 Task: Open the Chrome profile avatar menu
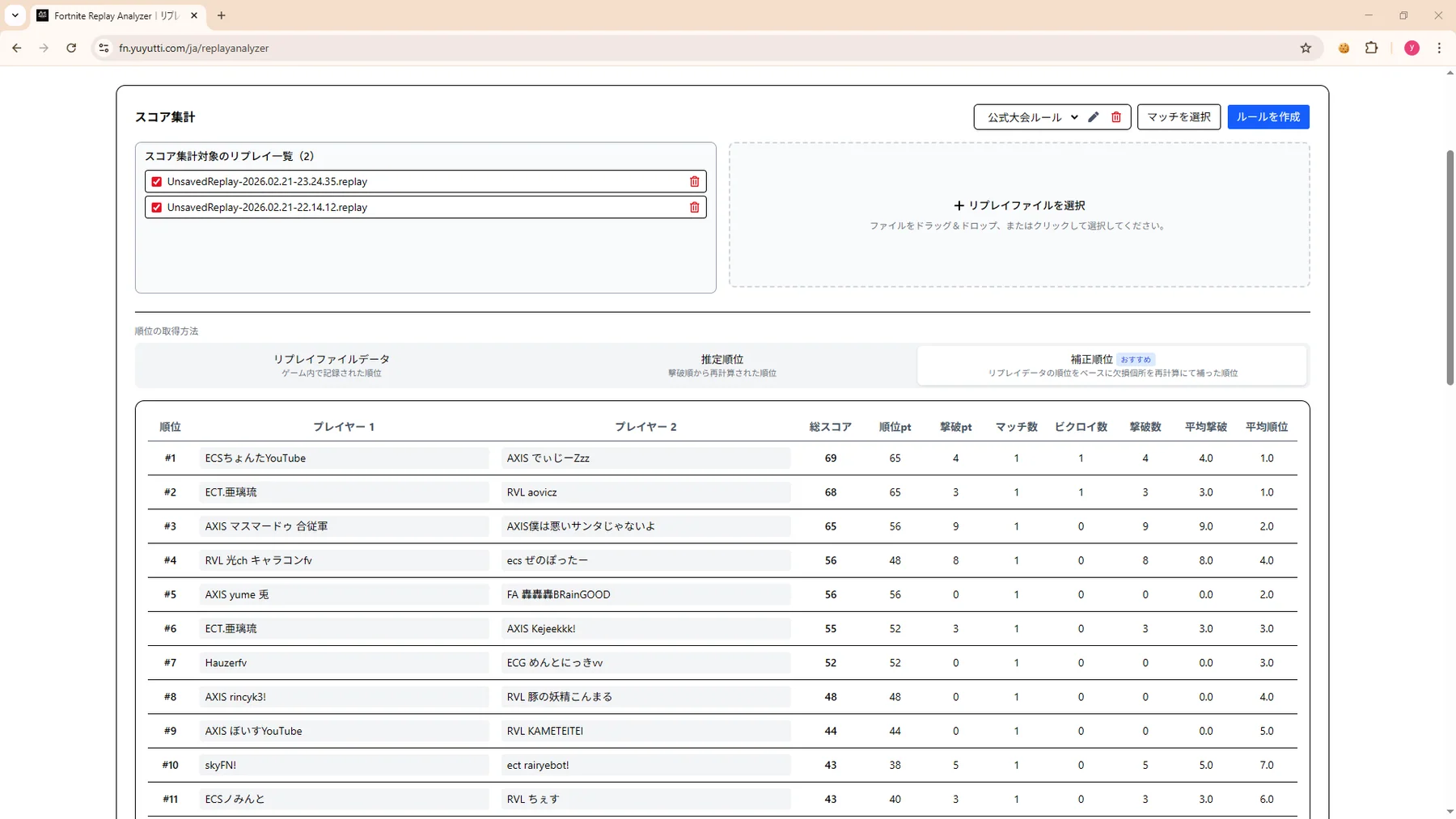tap(1412, 49)
